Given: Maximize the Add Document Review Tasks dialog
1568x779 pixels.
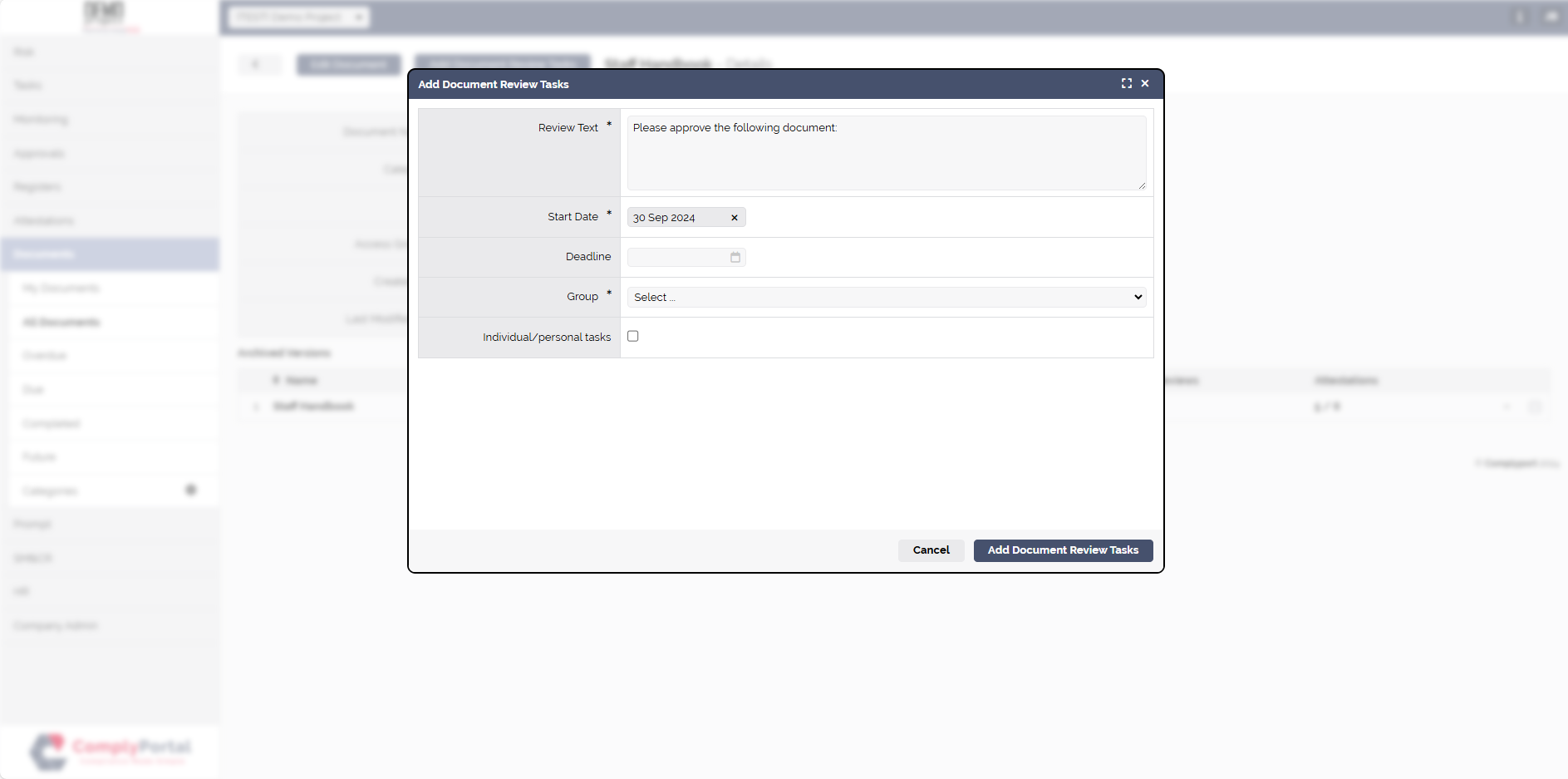Looking at the screenshot, I should 1126,83.
